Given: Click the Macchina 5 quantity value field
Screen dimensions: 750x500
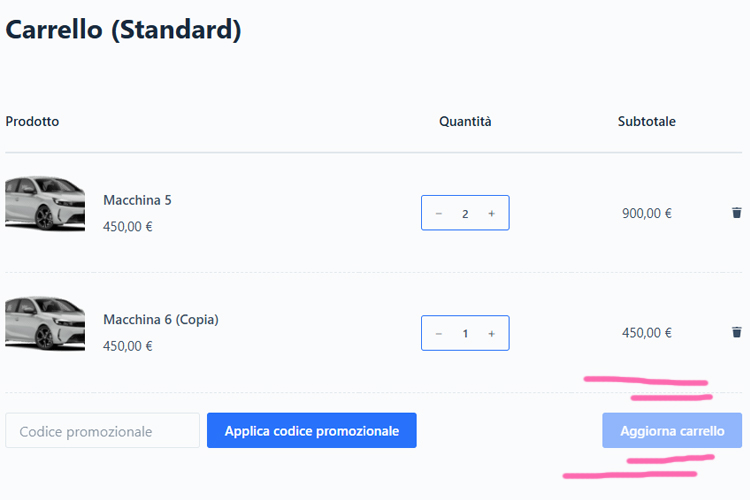Looking at the screenshot, I should [x=465, y=214].
